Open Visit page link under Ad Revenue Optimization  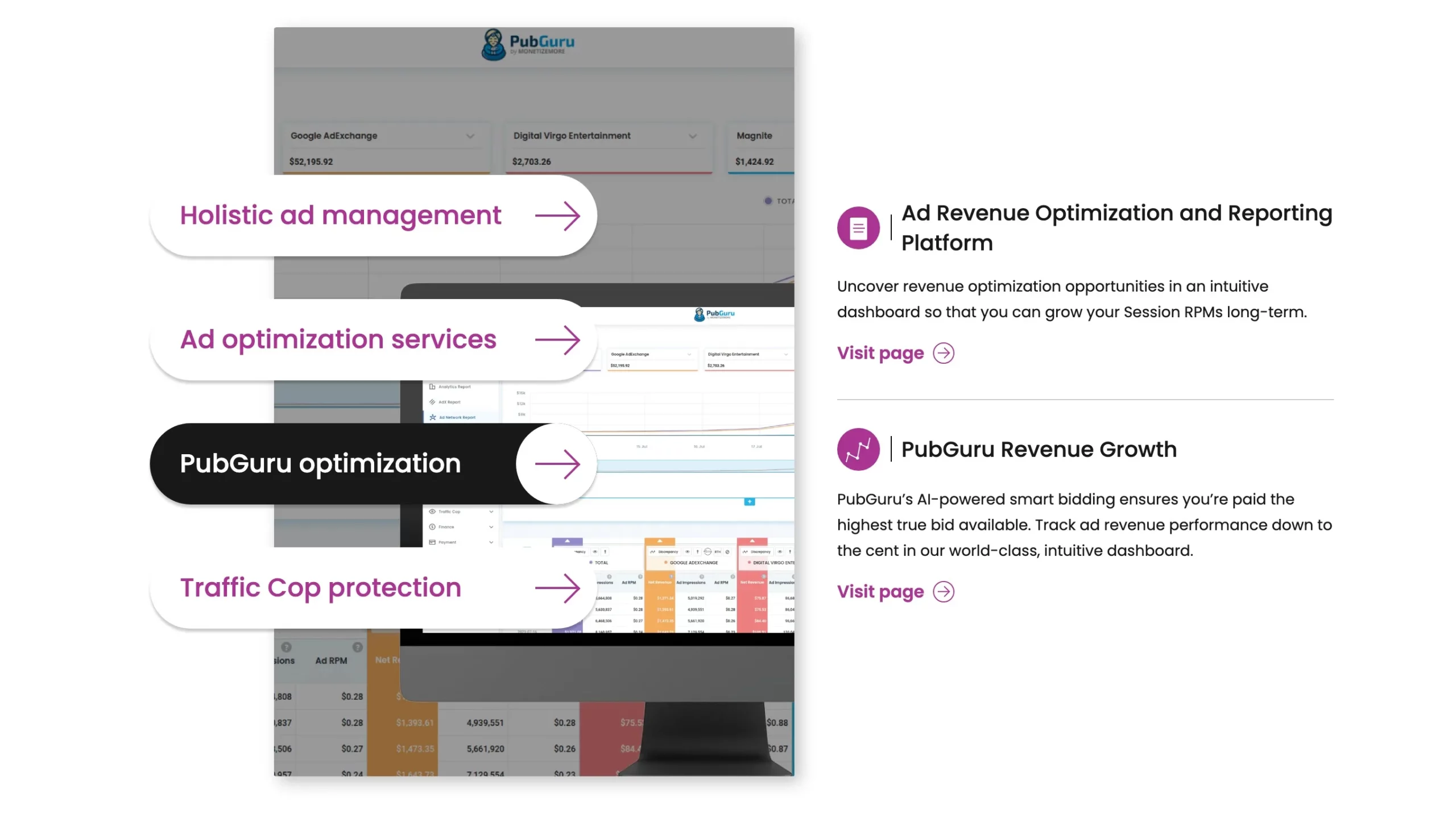pyautogui.click(x=880, y=353)
